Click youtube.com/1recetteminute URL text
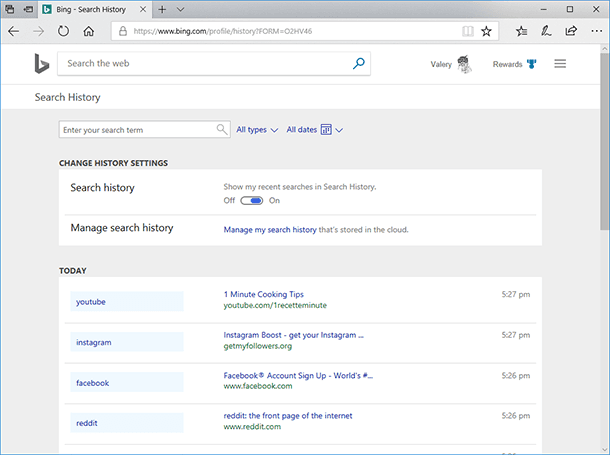610x455 pixels. coord(275,306)
